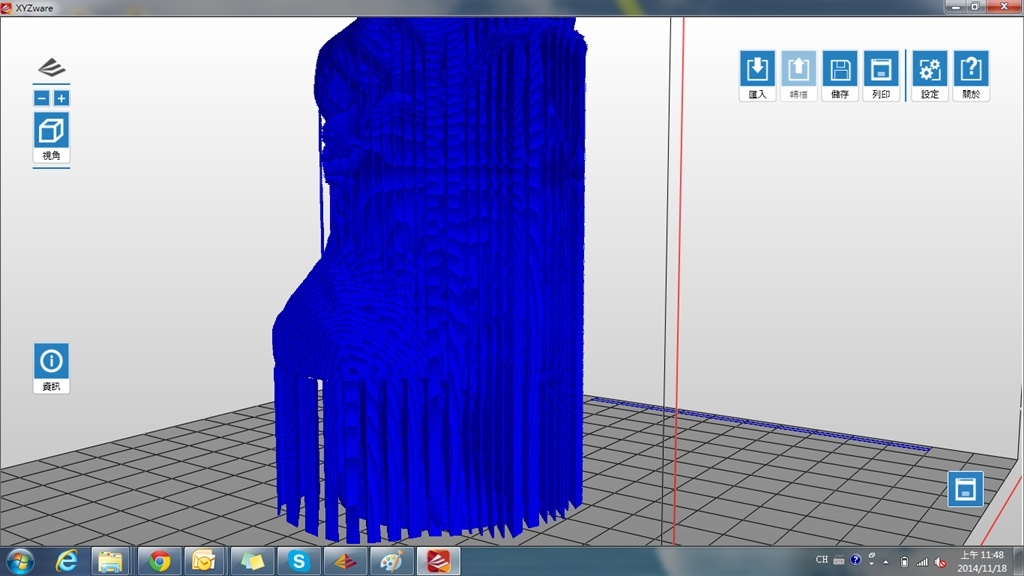This screenshot has height=576, width=1024.
Task: Open the 資訊 info button
Action: pyautogui.click(x=51, y=368)
